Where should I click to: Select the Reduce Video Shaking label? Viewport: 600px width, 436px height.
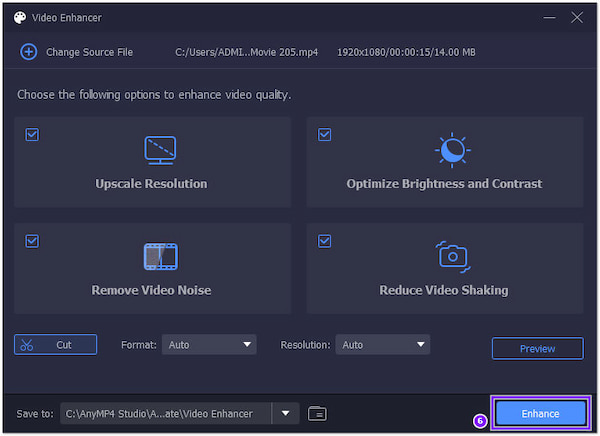tap(444, 290)
